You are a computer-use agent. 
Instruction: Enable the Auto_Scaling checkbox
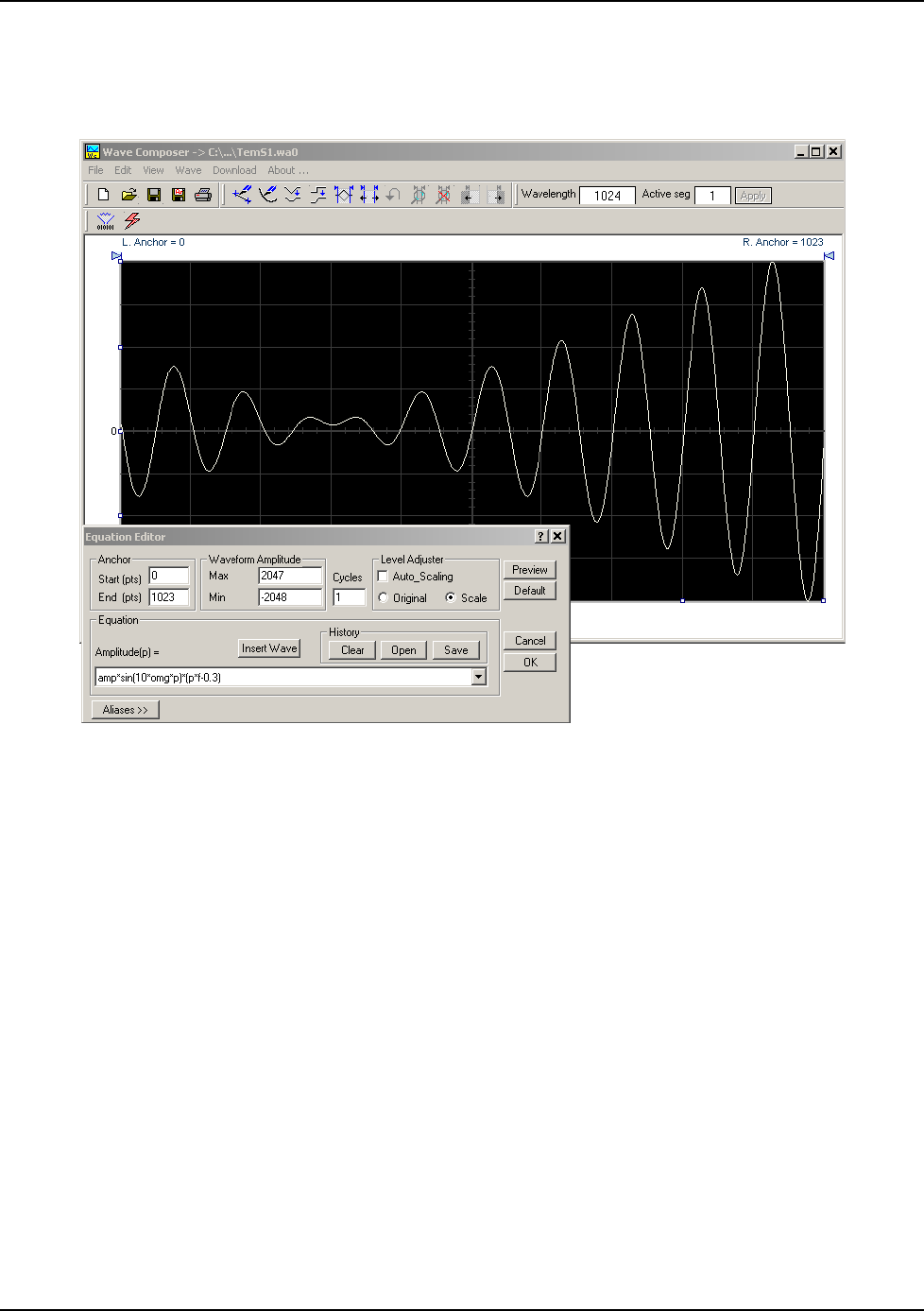[383, 577]
